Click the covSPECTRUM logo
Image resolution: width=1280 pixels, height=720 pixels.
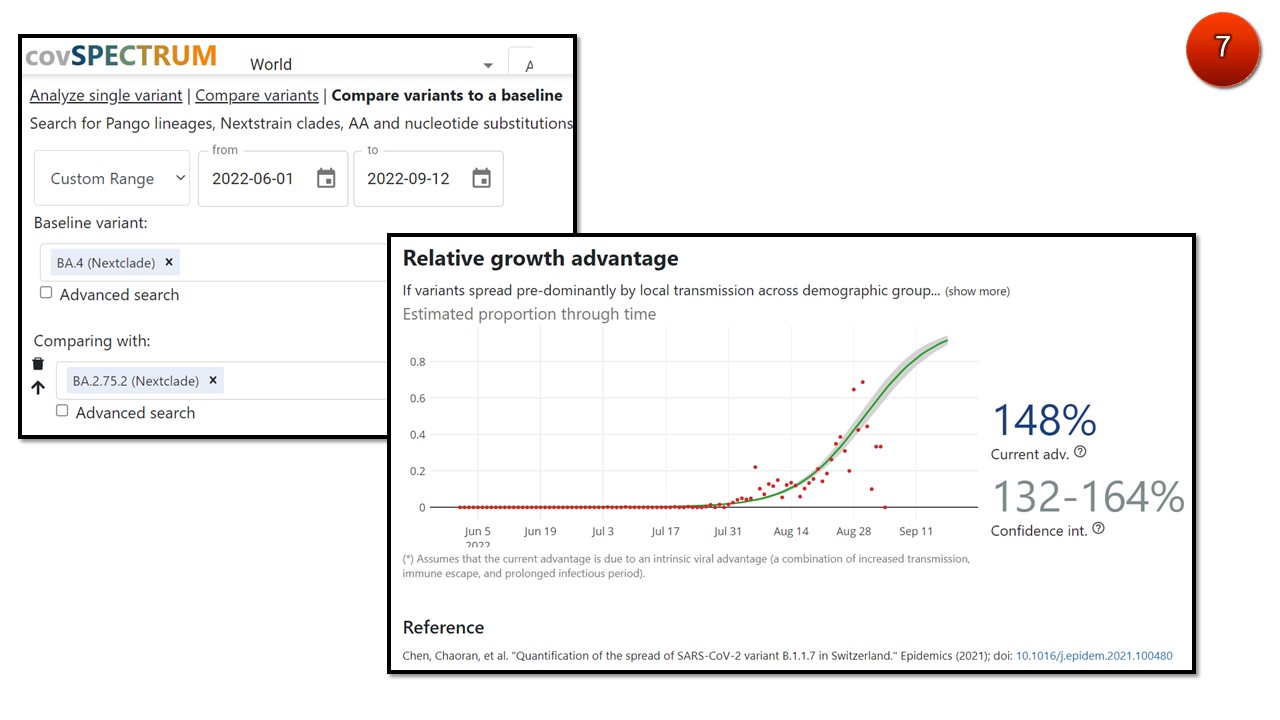121,56
